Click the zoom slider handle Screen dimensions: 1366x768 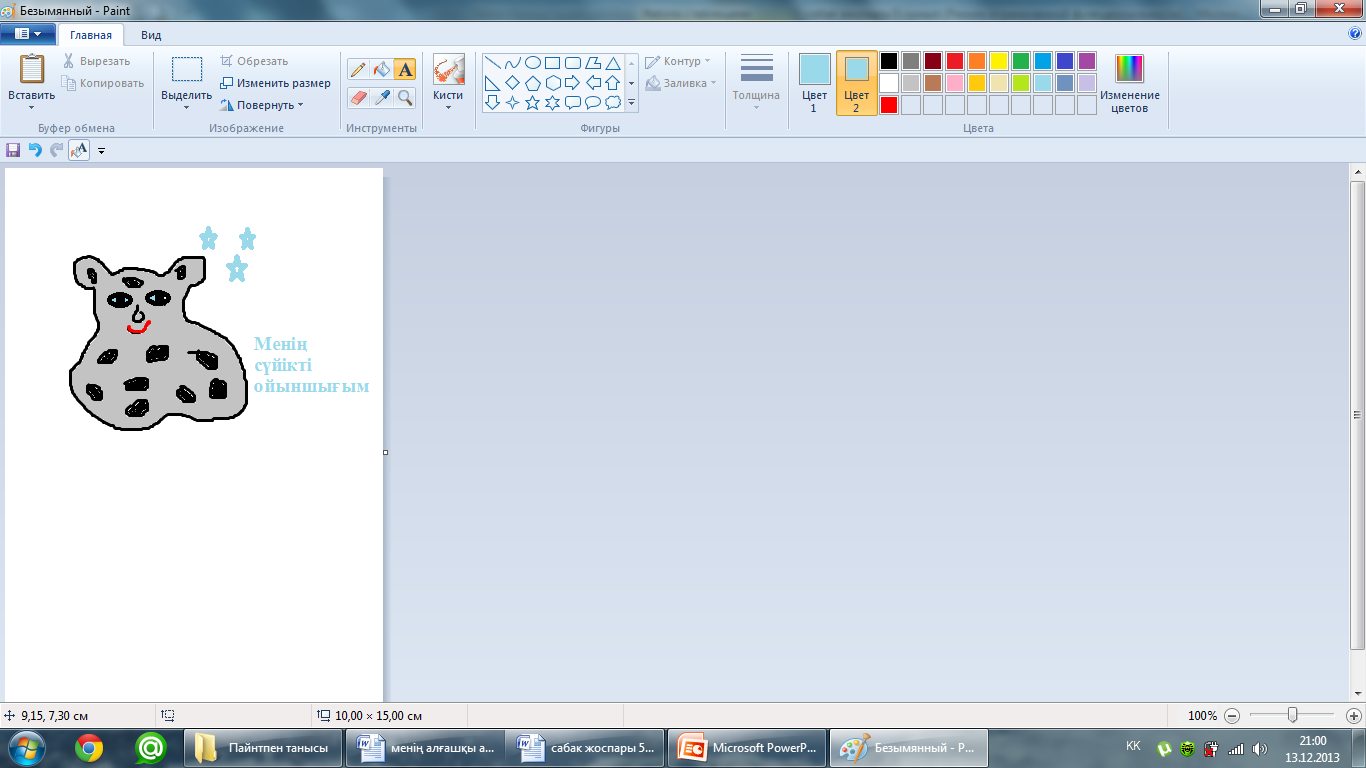1293,715
